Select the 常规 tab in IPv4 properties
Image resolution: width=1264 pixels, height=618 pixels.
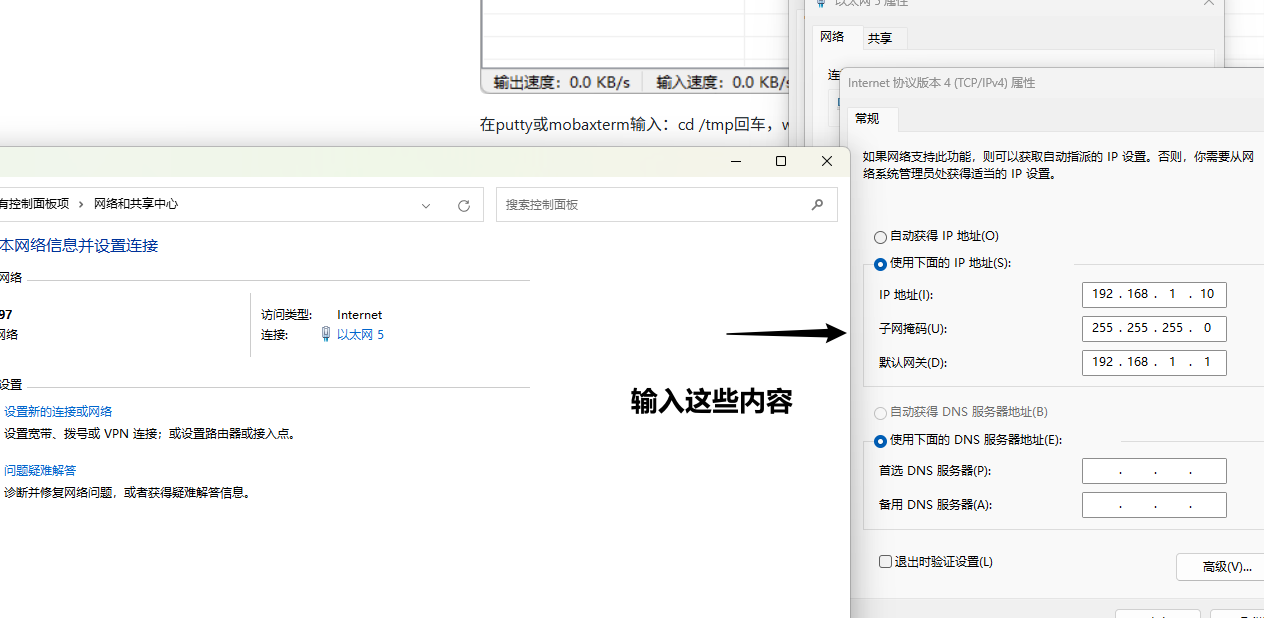click(867, 119)
